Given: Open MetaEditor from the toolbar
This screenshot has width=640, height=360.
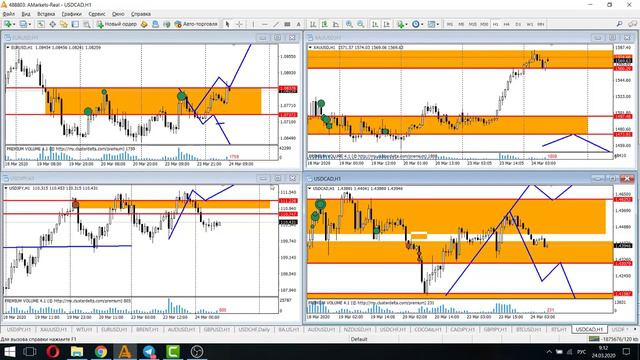Looking at the screenshot, I should click(144, 24).
